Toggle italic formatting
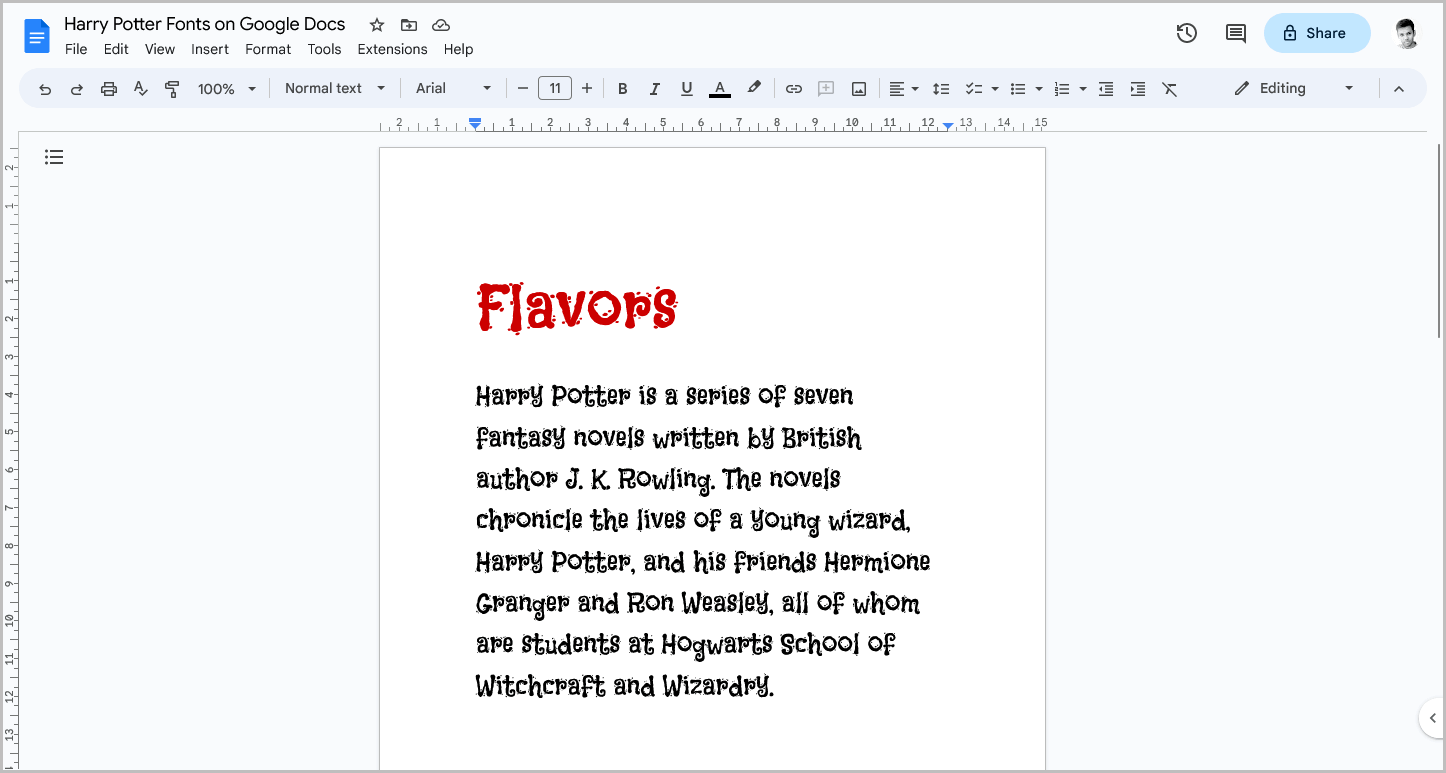This screenshot has width=1446, height=773. [x=655, y=88]
